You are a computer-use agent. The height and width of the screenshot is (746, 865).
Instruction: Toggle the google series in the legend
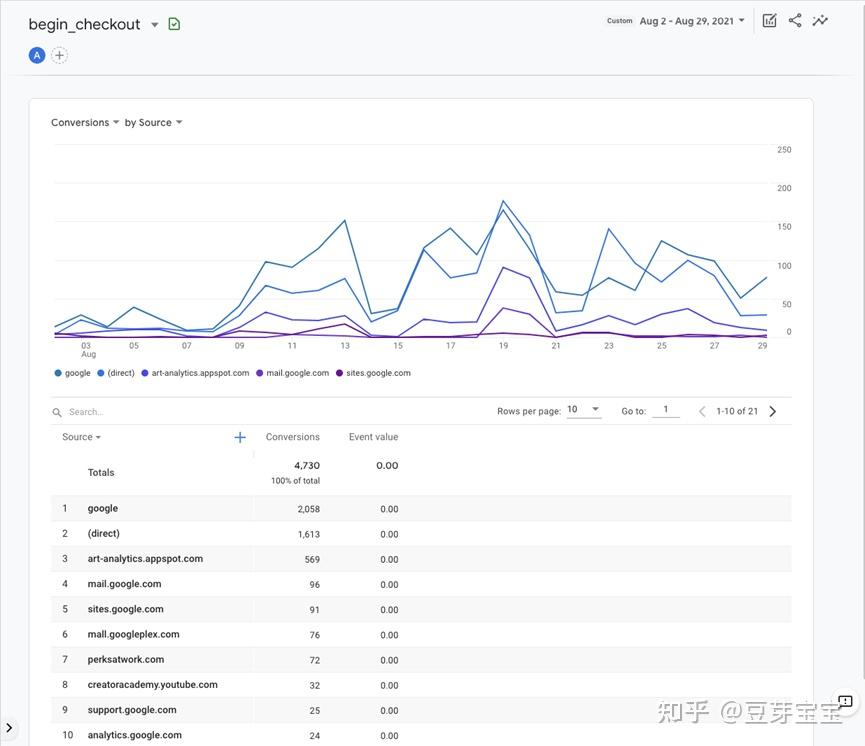72,372
